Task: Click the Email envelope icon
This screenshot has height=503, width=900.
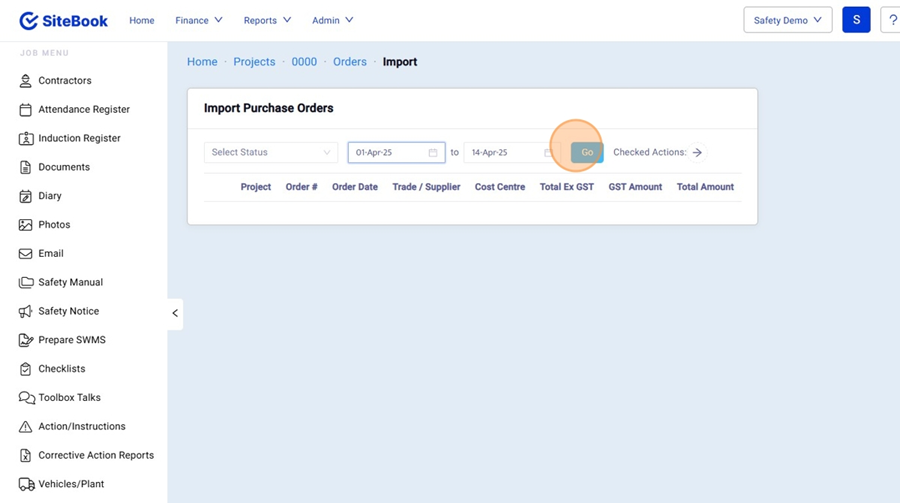Action: (26, 254)
